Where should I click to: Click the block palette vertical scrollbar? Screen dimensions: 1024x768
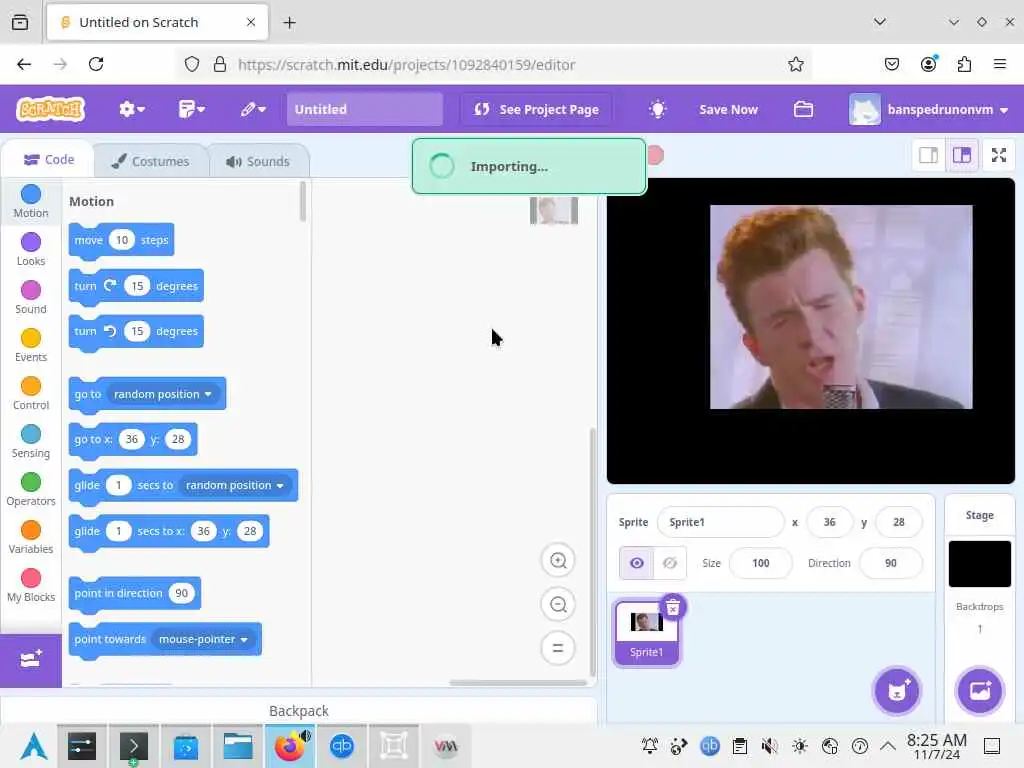click(x=302, y=201)
